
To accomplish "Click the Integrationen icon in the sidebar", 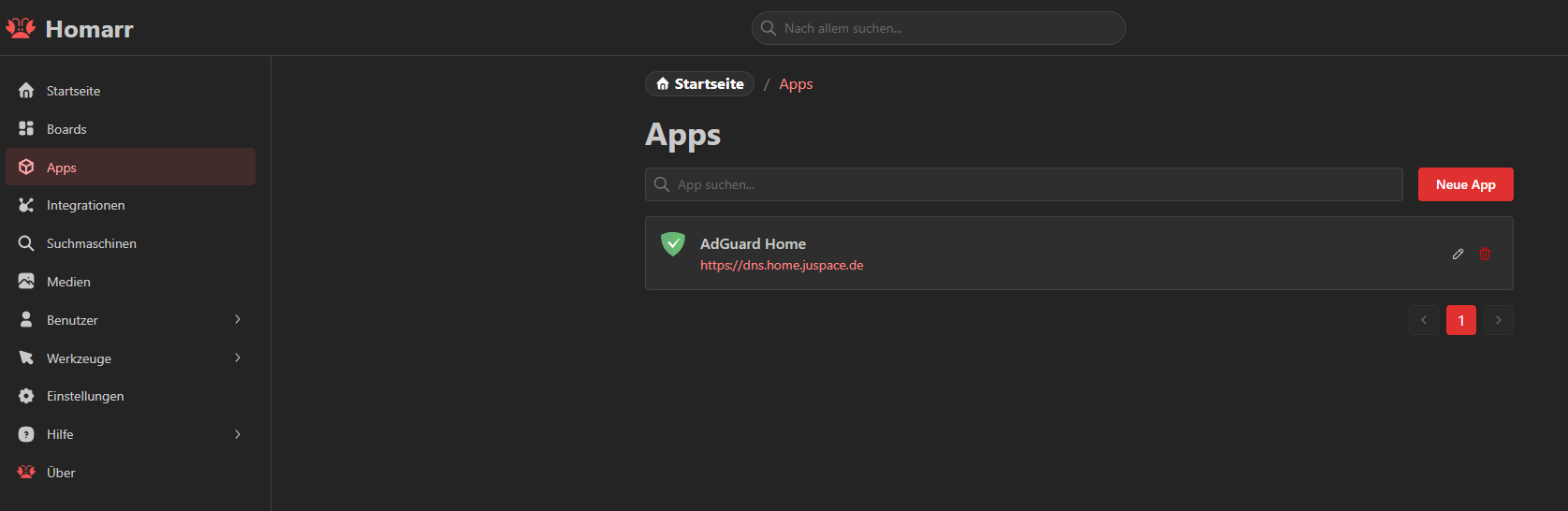I will tap(26, 205).
